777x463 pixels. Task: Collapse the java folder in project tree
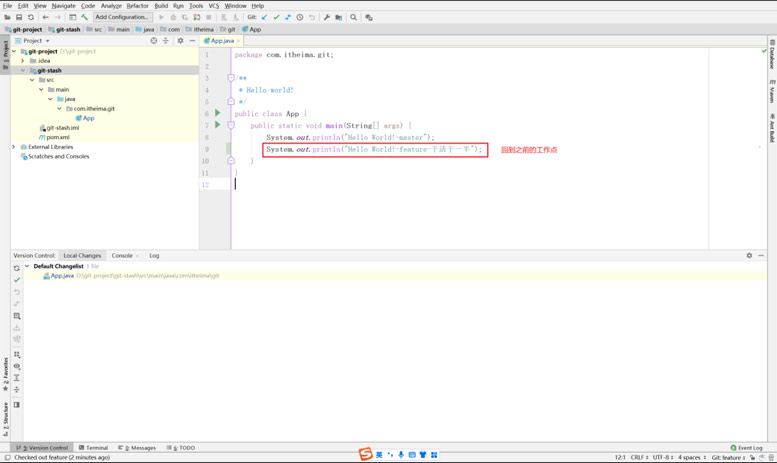[x=50, y=99]
